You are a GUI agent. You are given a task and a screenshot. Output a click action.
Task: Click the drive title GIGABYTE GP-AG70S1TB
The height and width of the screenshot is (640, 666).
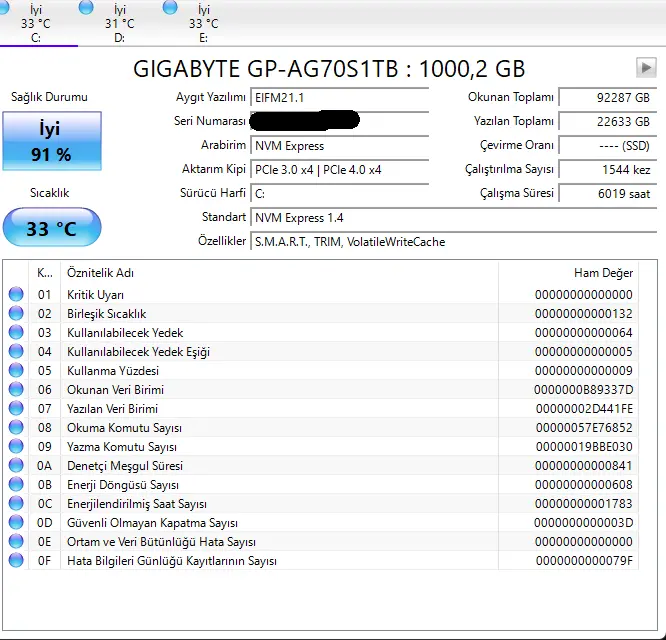pyautogui.click(x=265, y=69)
